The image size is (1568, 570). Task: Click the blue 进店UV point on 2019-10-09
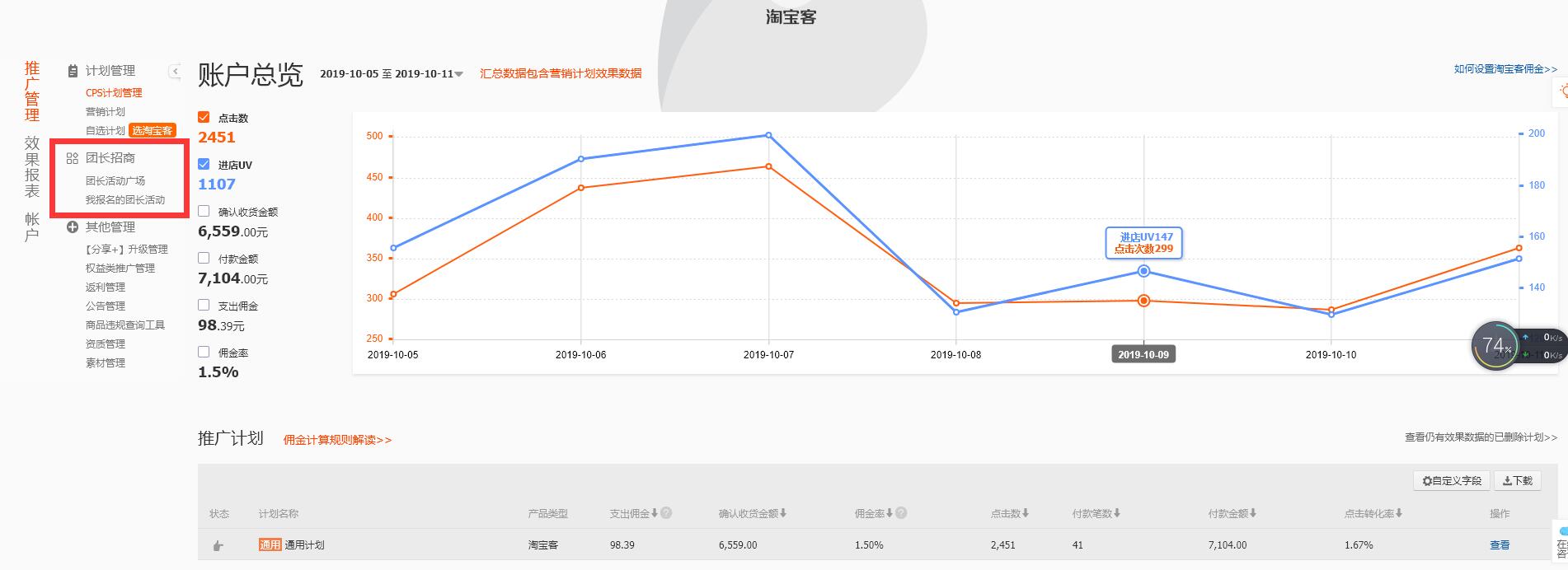[1143, 271]
